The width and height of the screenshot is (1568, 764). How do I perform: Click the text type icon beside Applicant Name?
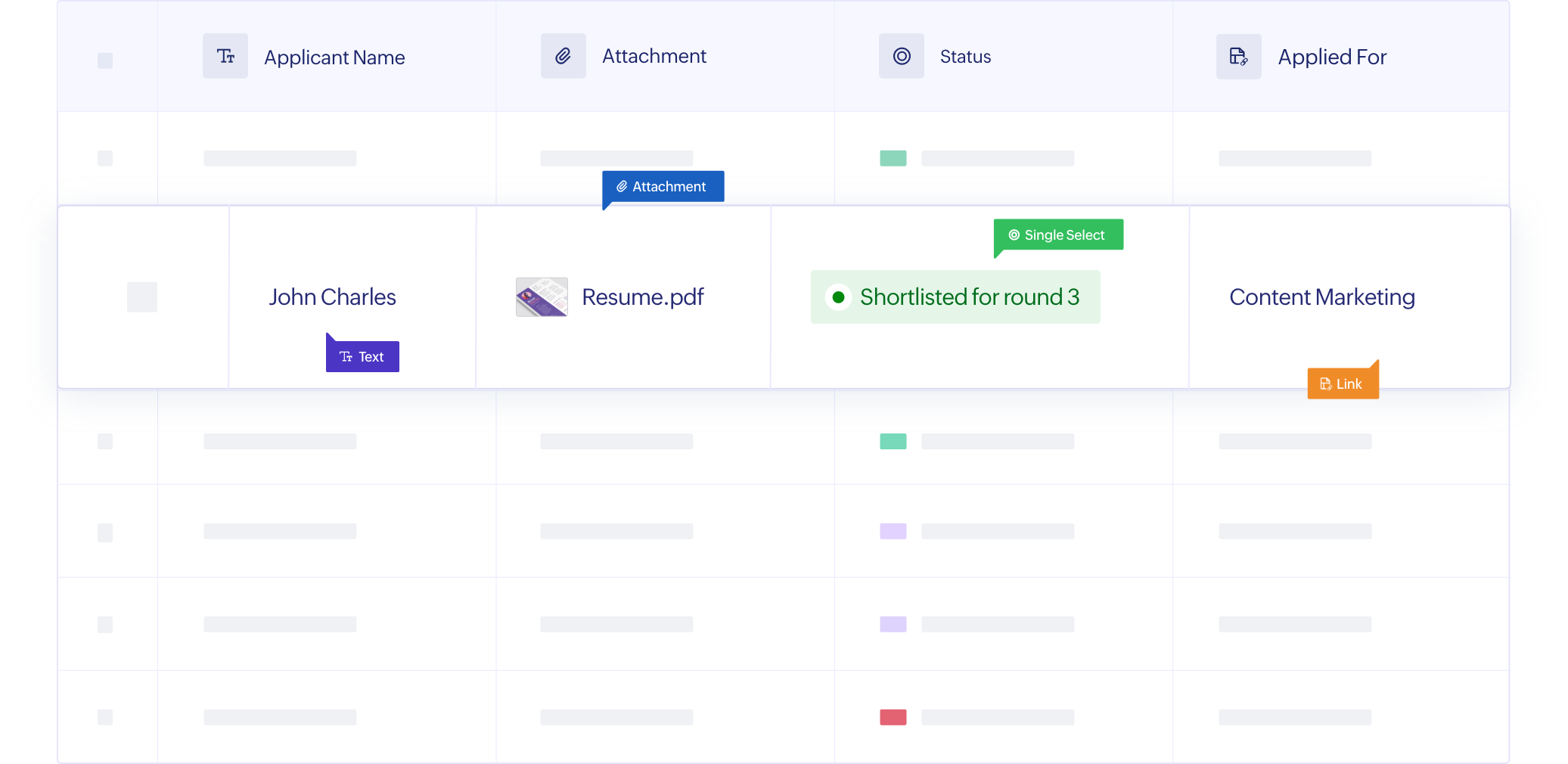click(x=225, y=56)
